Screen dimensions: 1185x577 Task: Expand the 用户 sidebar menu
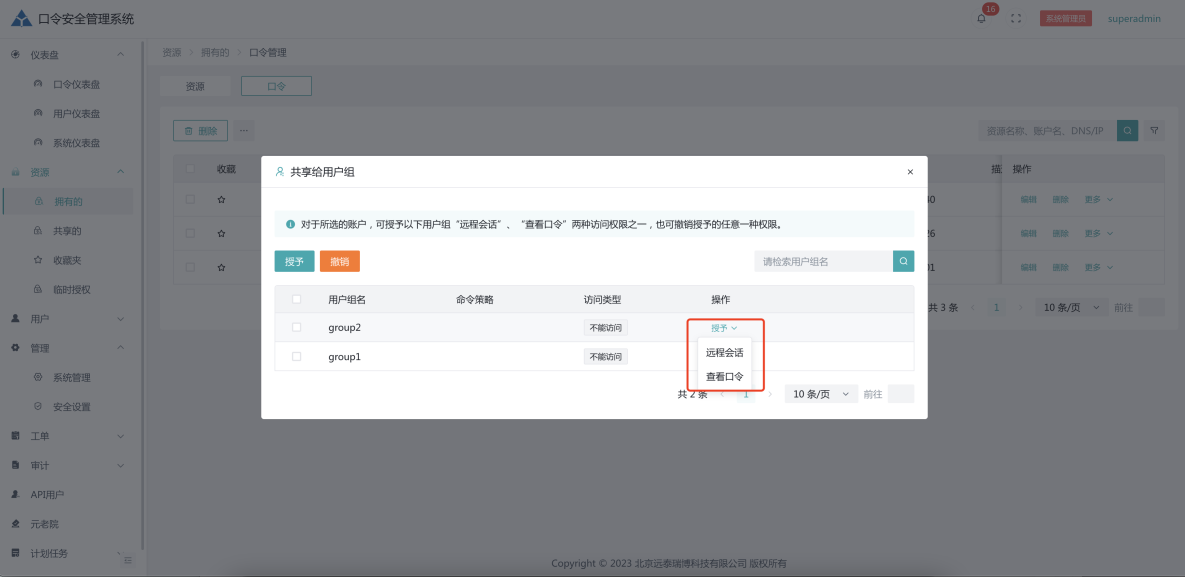(x=66, y=319)
